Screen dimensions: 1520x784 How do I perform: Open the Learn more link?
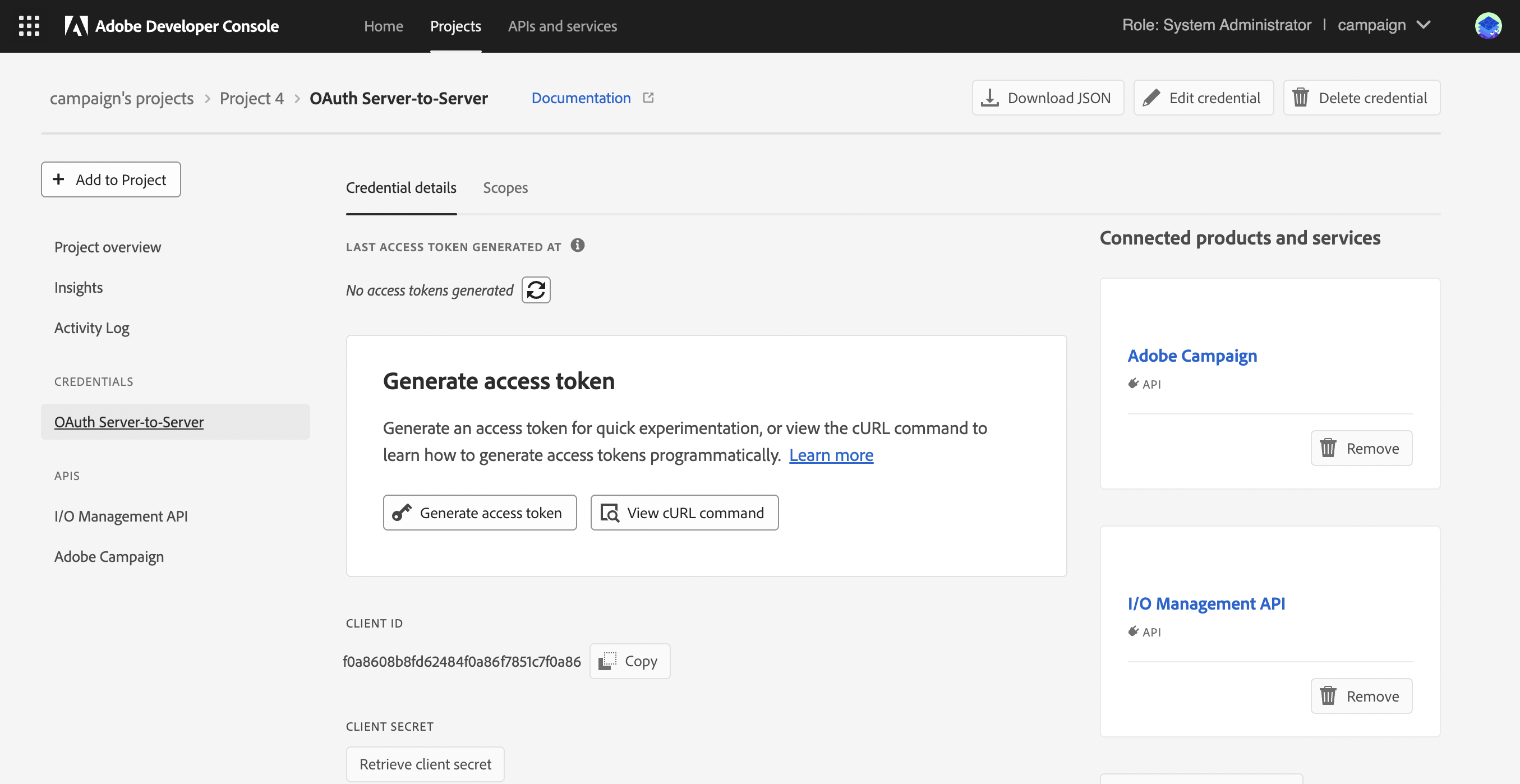click(x=831, y=455)
